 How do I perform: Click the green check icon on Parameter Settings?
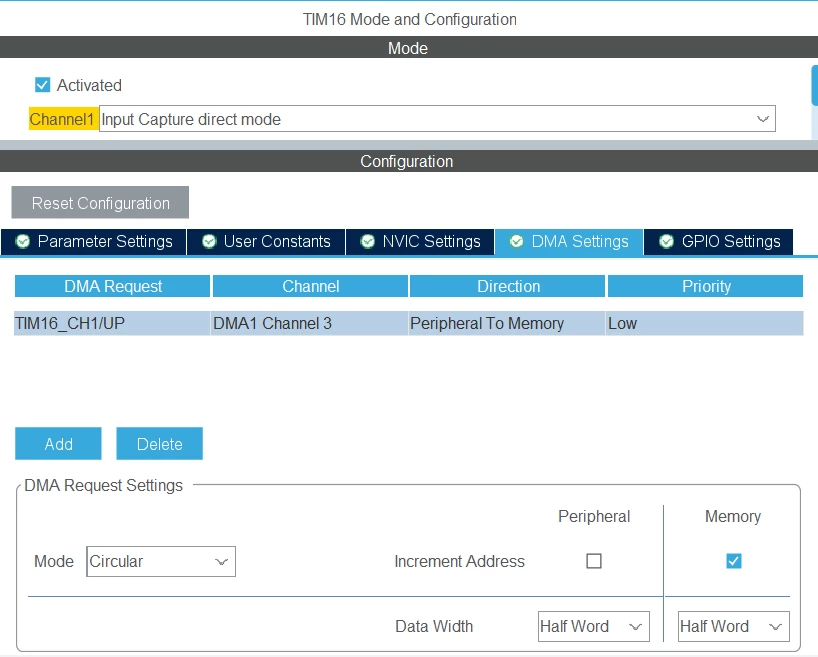pos(23,242)
